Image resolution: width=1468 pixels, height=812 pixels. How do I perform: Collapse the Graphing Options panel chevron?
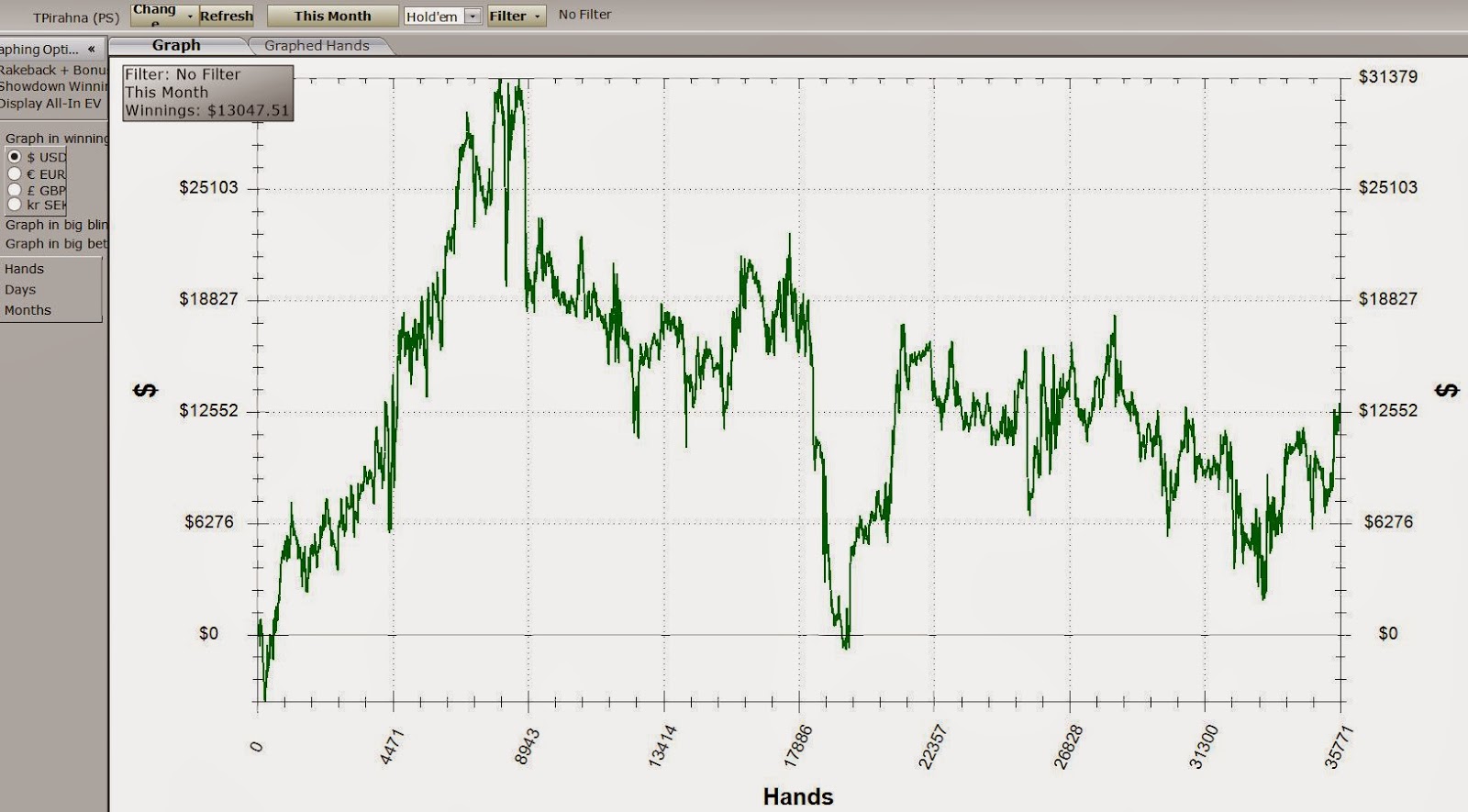pos(92,50)
